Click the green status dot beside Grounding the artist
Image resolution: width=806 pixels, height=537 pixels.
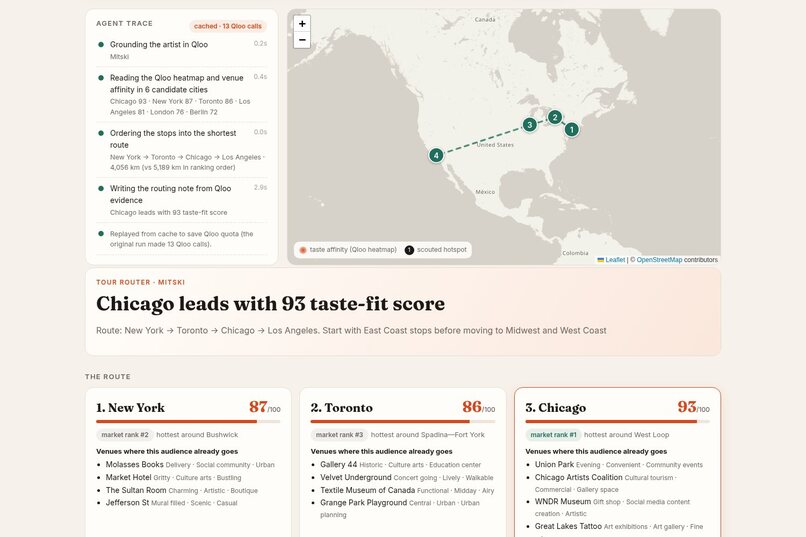click(101, 45)
